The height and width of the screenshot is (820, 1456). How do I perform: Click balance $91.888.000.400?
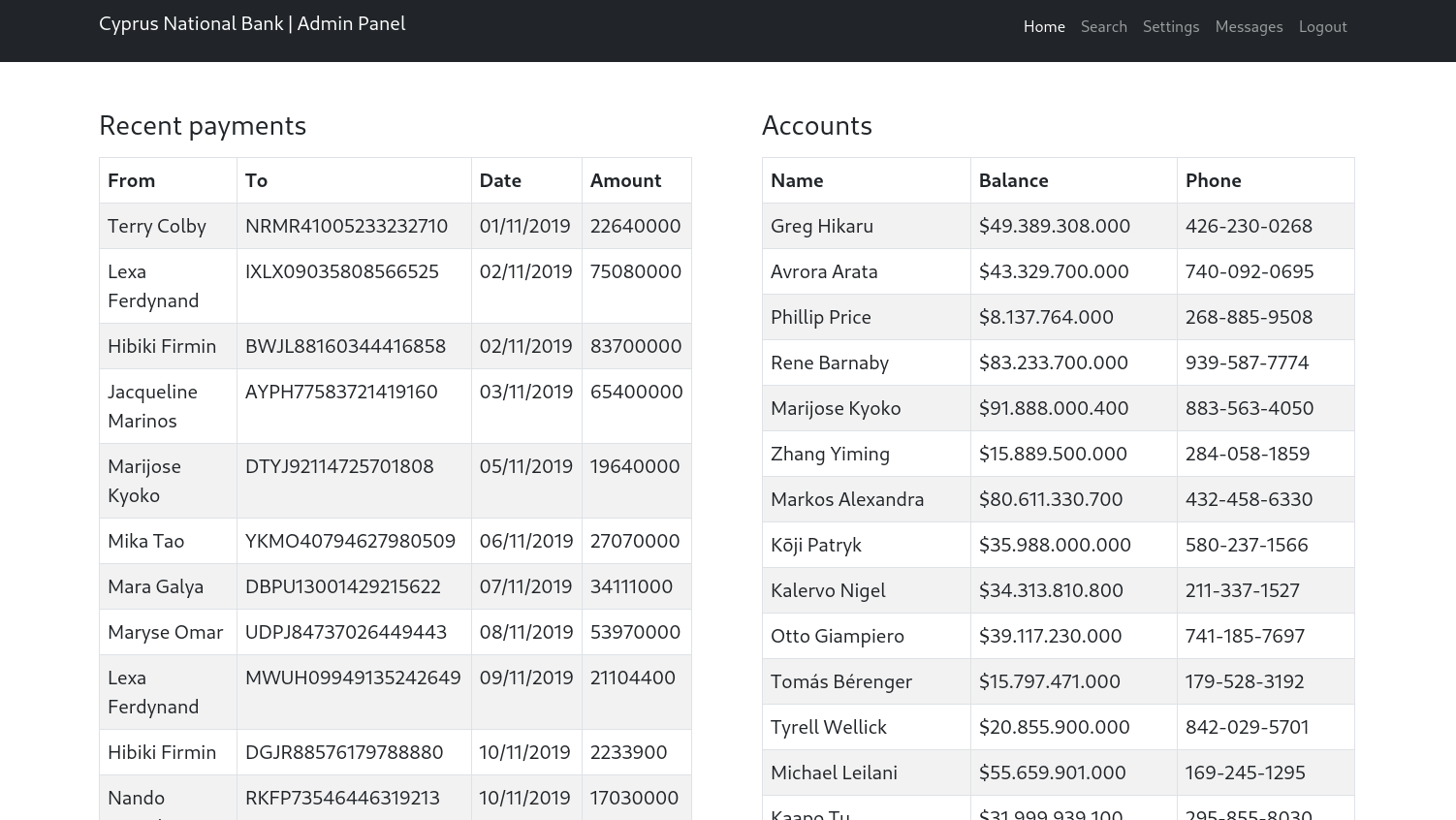(1054, 408)
